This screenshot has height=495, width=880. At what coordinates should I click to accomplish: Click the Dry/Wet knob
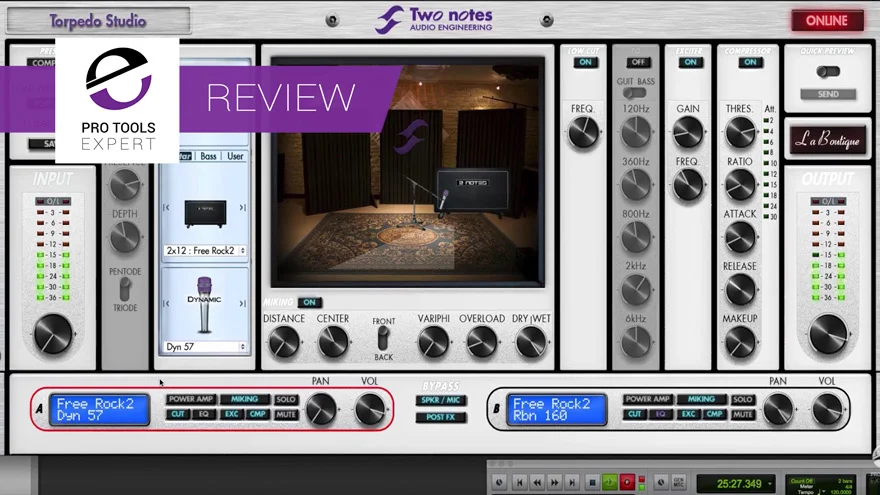point(530,342)
